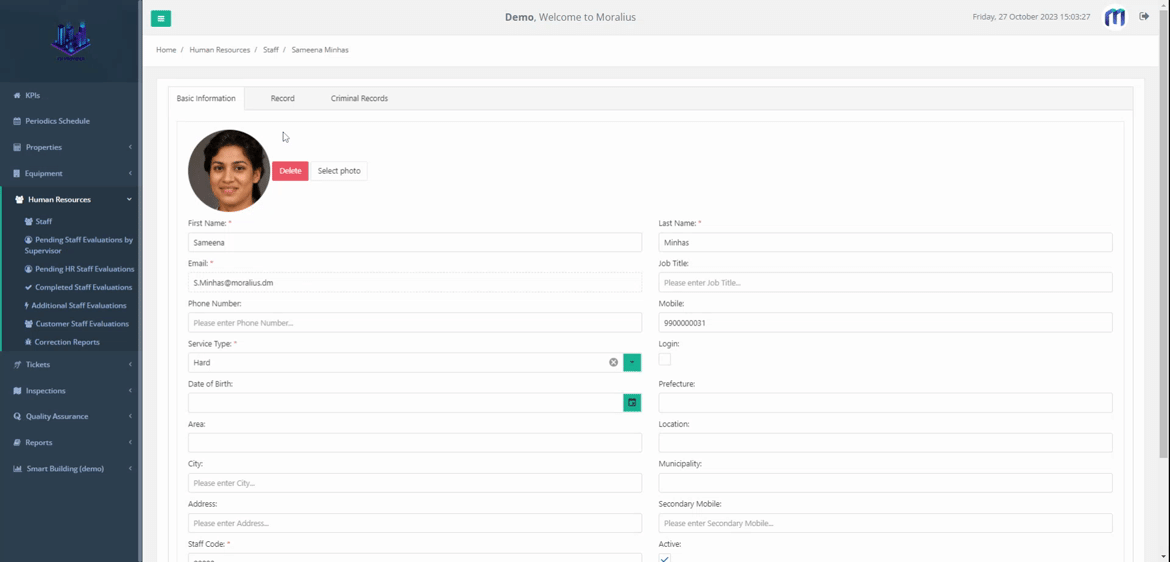Click the Job Title input field

coord(885,283)
